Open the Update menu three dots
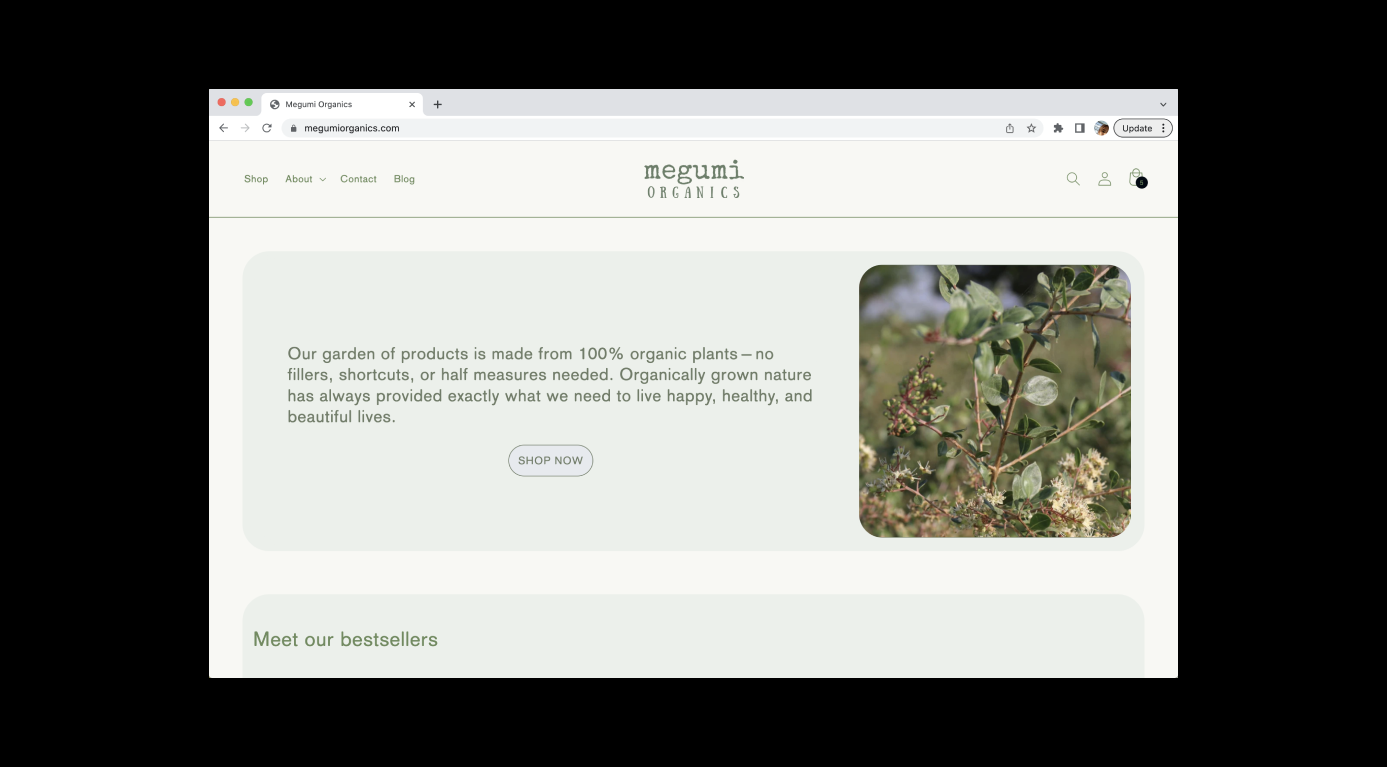1387x767 pixels. [x=1164, y=128]
